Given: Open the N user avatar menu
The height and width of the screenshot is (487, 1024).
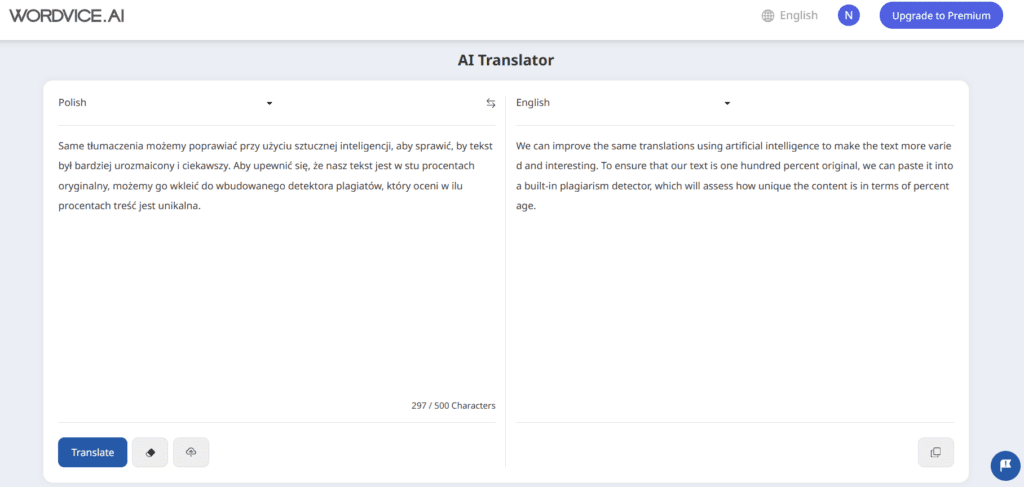Looking at the screenshot, I should click(849, 15).
